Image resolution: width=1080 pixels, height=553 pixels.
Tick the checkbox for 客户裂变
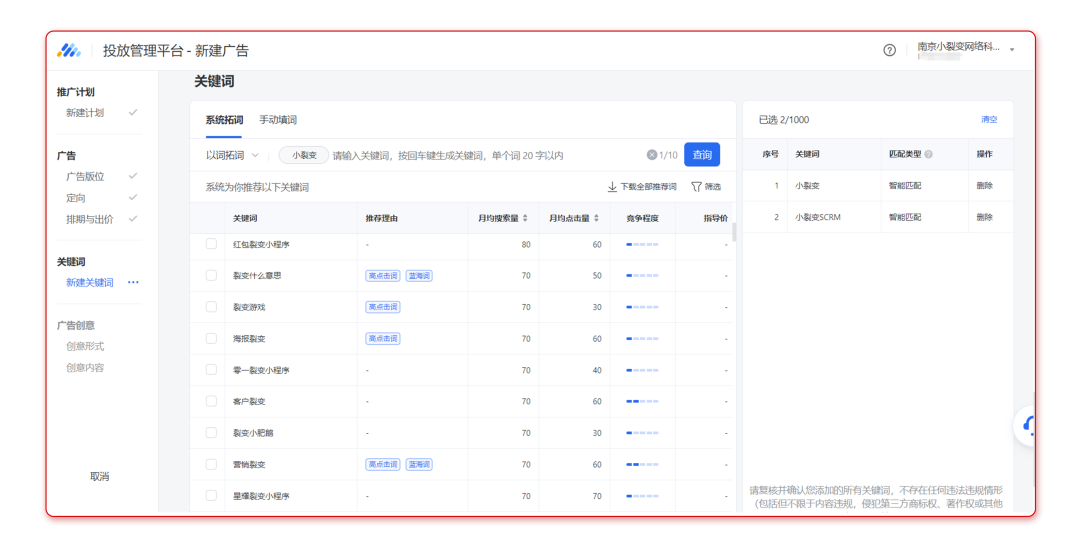pos(211,401)
